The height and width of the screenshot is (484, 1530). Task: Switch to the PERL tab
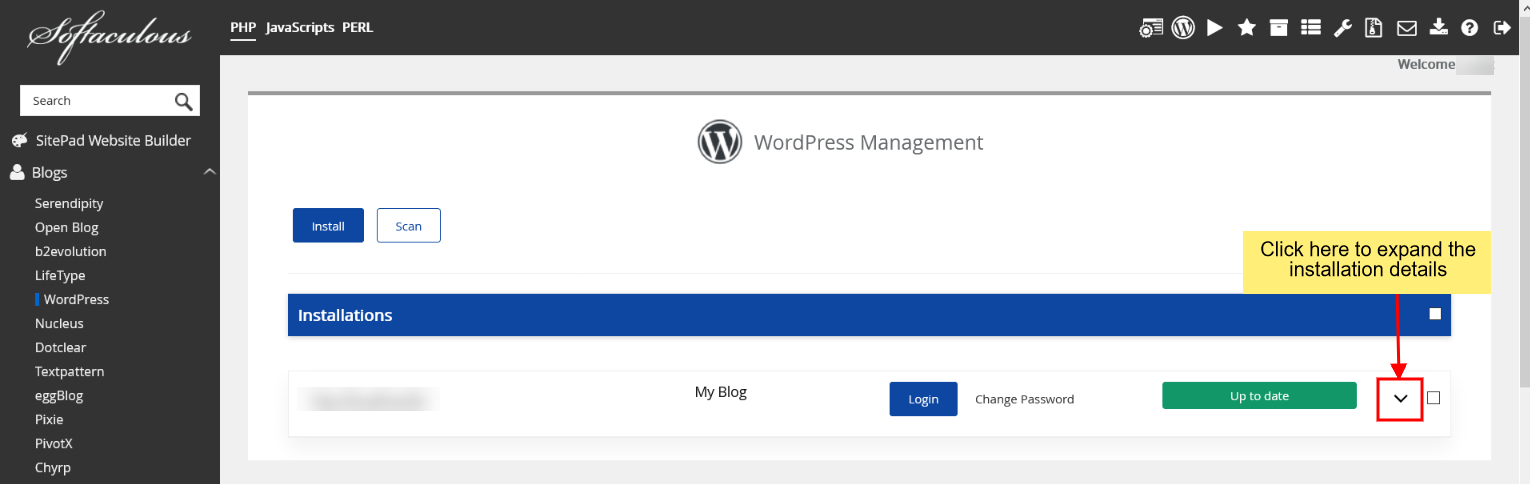(x=358, y=28)
